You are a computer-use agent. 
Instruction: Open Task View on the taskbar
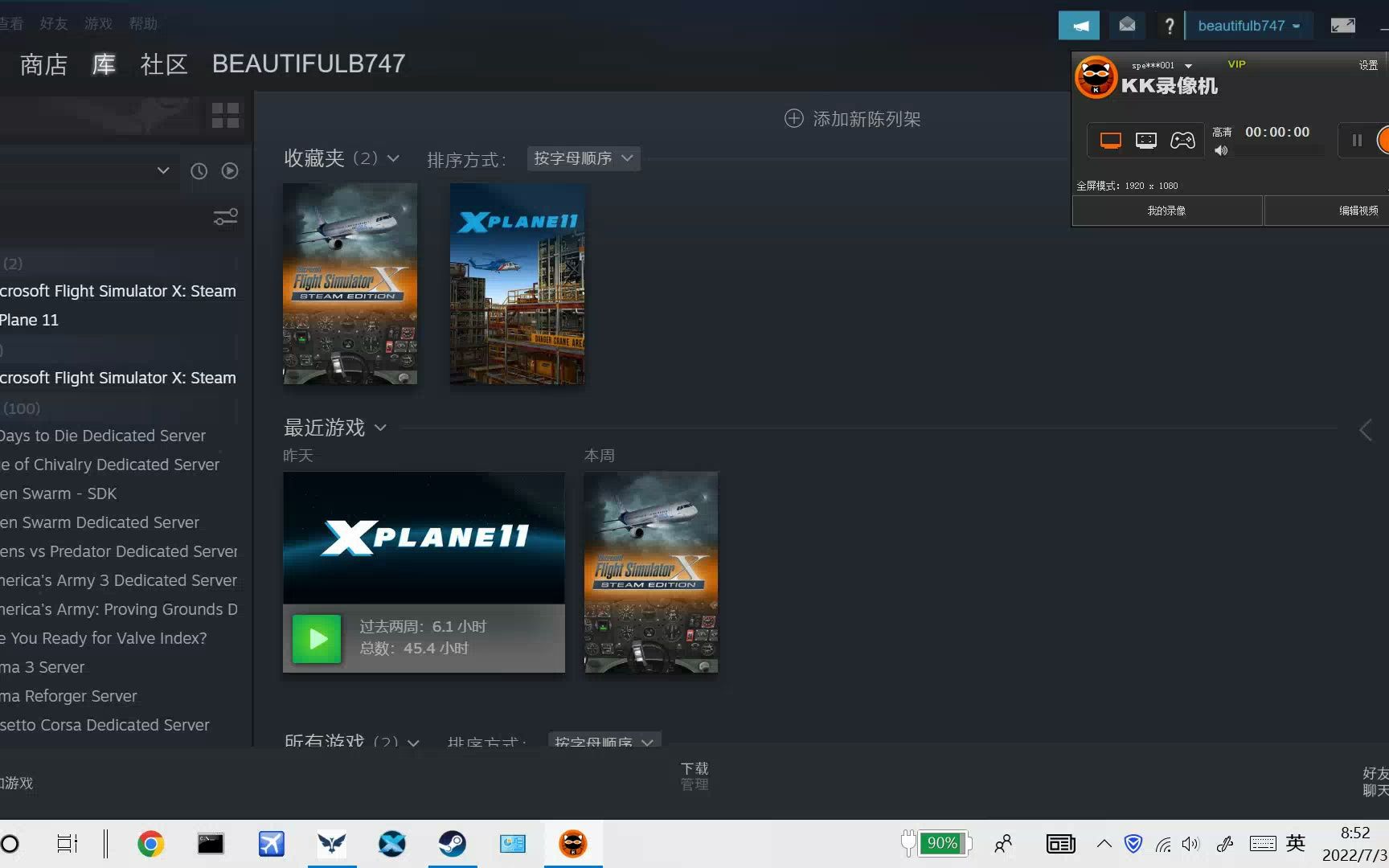click(67, 844)
